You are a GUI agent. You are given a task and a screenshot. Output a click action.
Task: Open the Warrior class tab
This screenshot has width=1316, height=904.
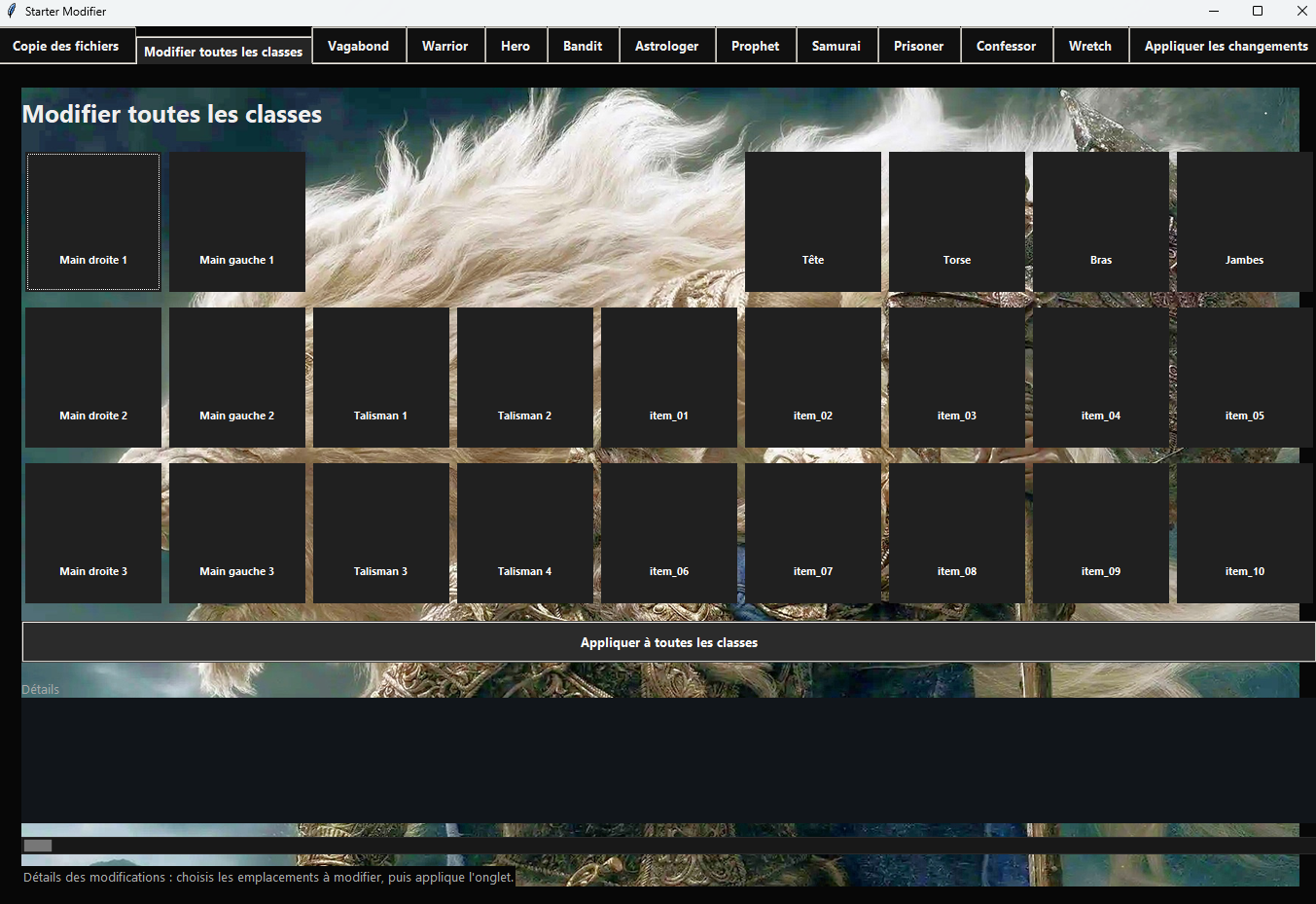point(445,46)
